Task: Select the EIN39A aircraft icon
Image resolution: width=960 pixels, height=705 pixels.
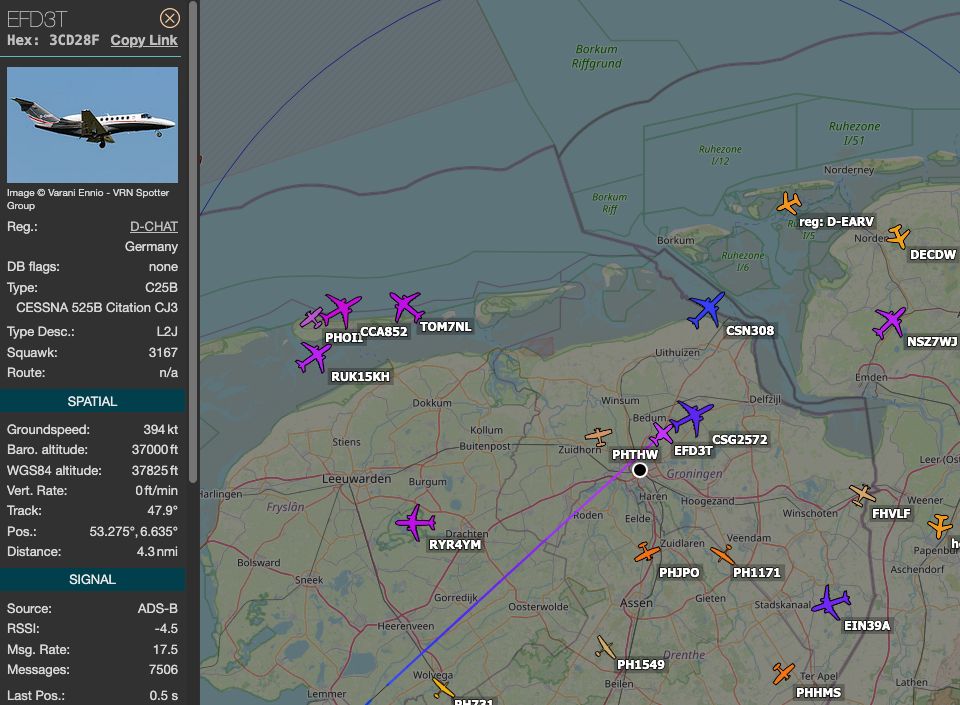Action: (831, 602)
